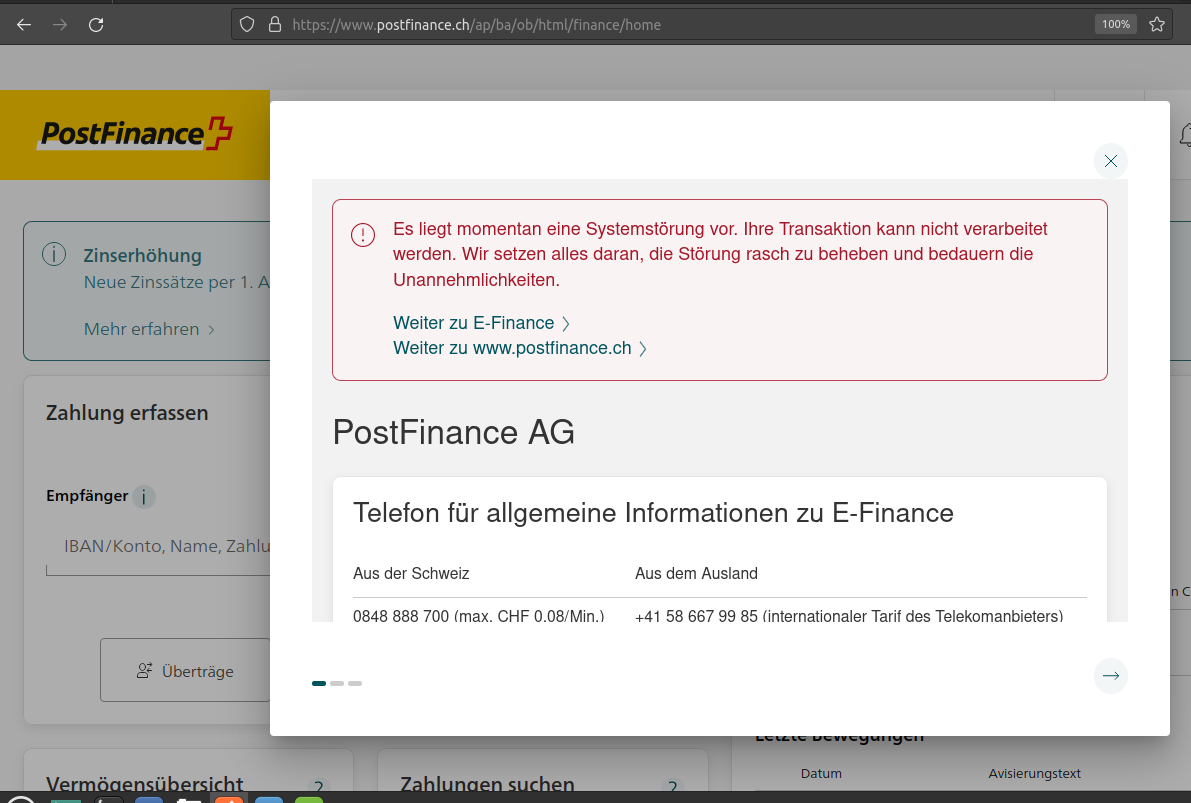Jump to the second pagination dot
The height and width of the screenshot is (803, 1191).
(337, 684)
